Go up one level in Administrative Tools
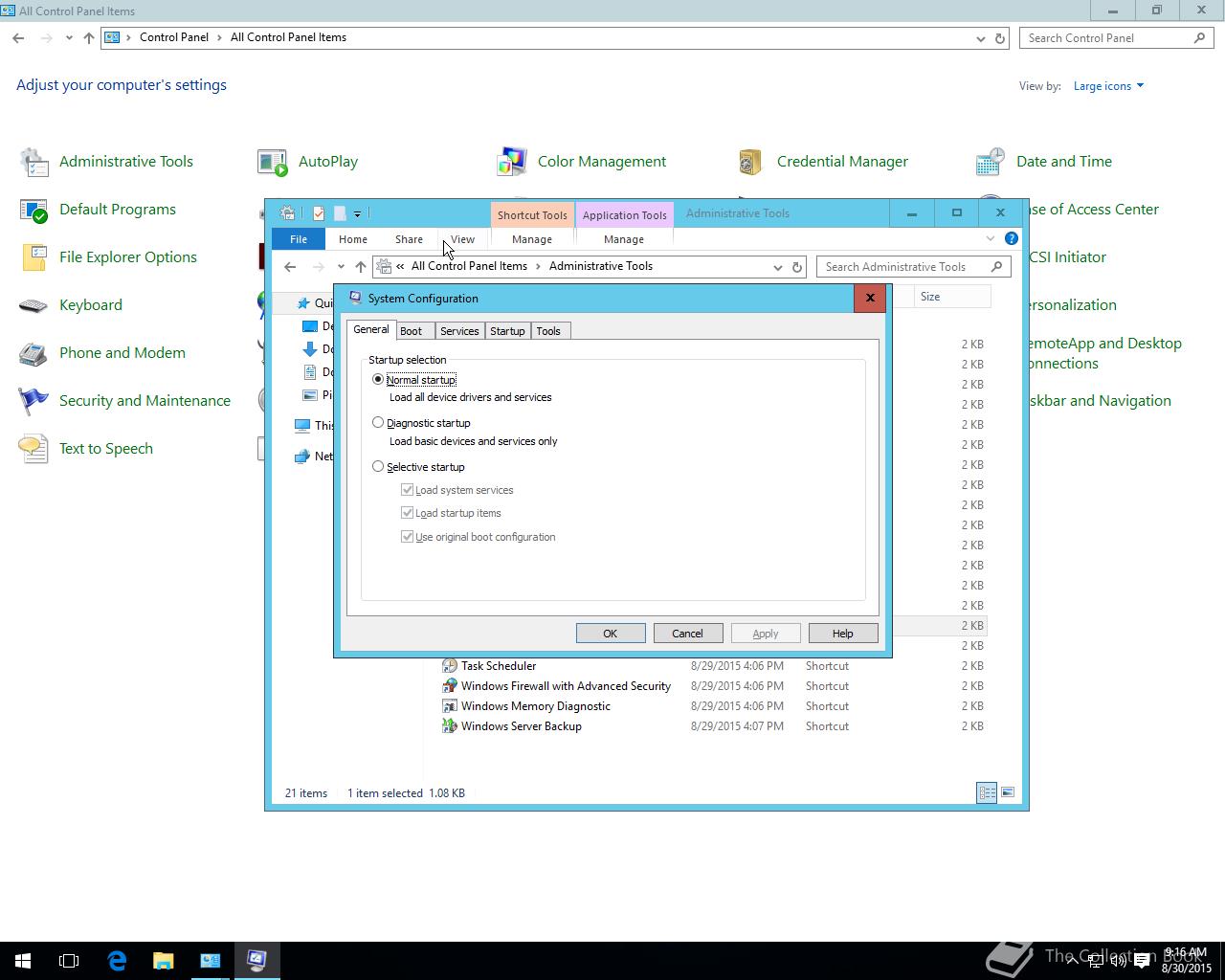 coord(360,267)
